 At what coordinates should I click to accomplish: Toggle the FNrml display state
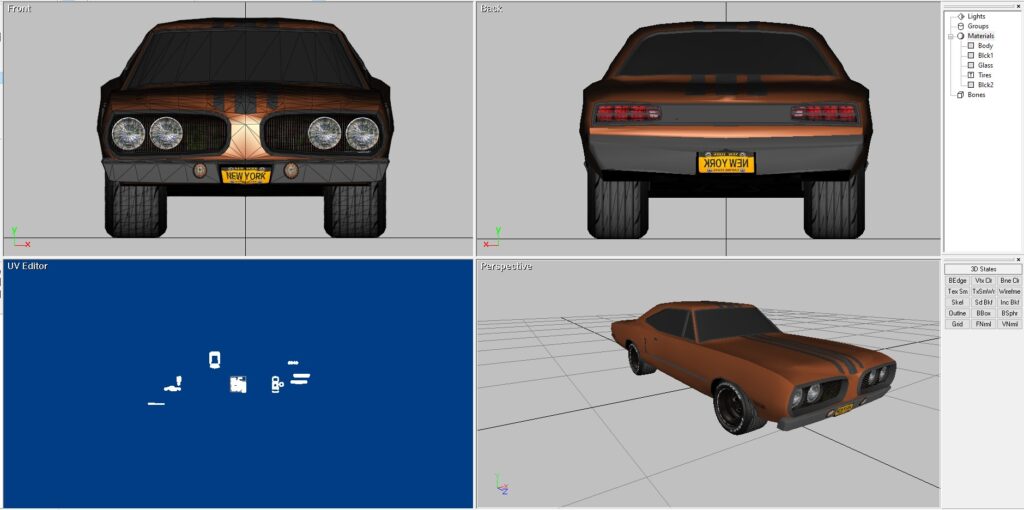pos(983,324)
